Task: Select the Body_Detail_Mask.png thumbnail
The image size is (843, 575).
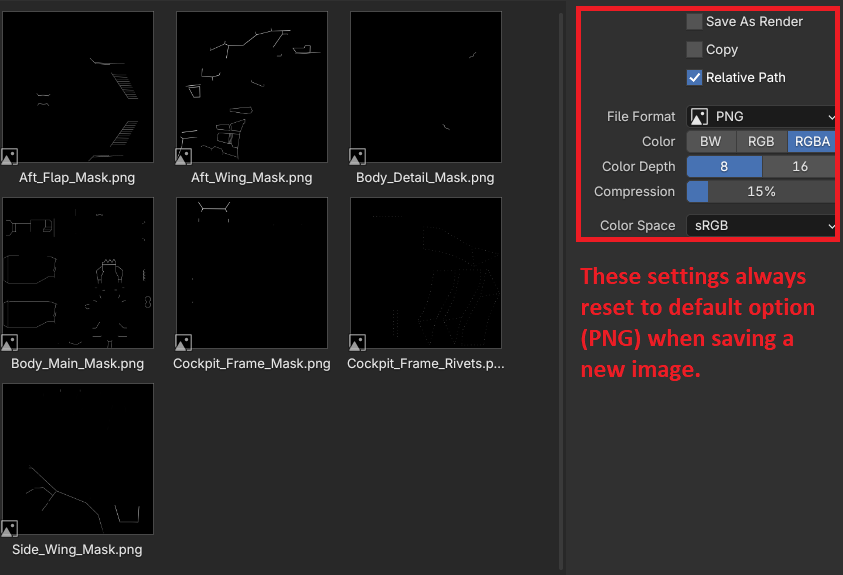Action: tap(426, 87)
